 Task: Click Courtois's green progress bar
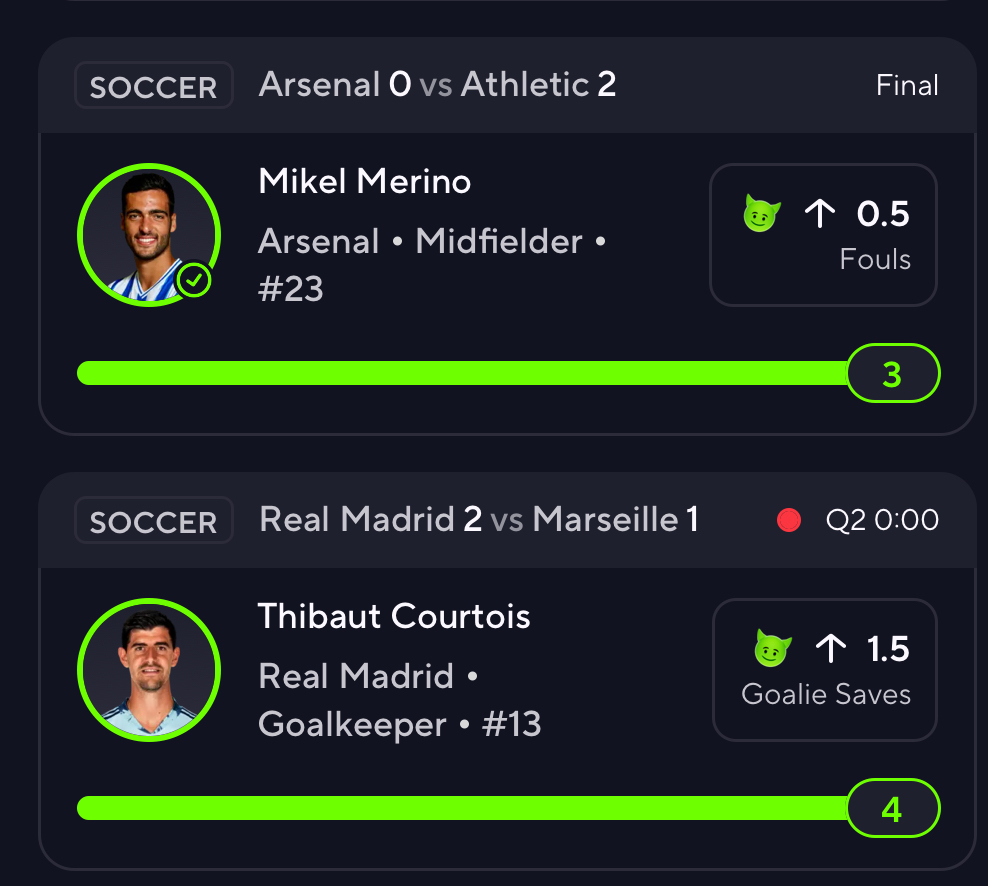point(460,808)
